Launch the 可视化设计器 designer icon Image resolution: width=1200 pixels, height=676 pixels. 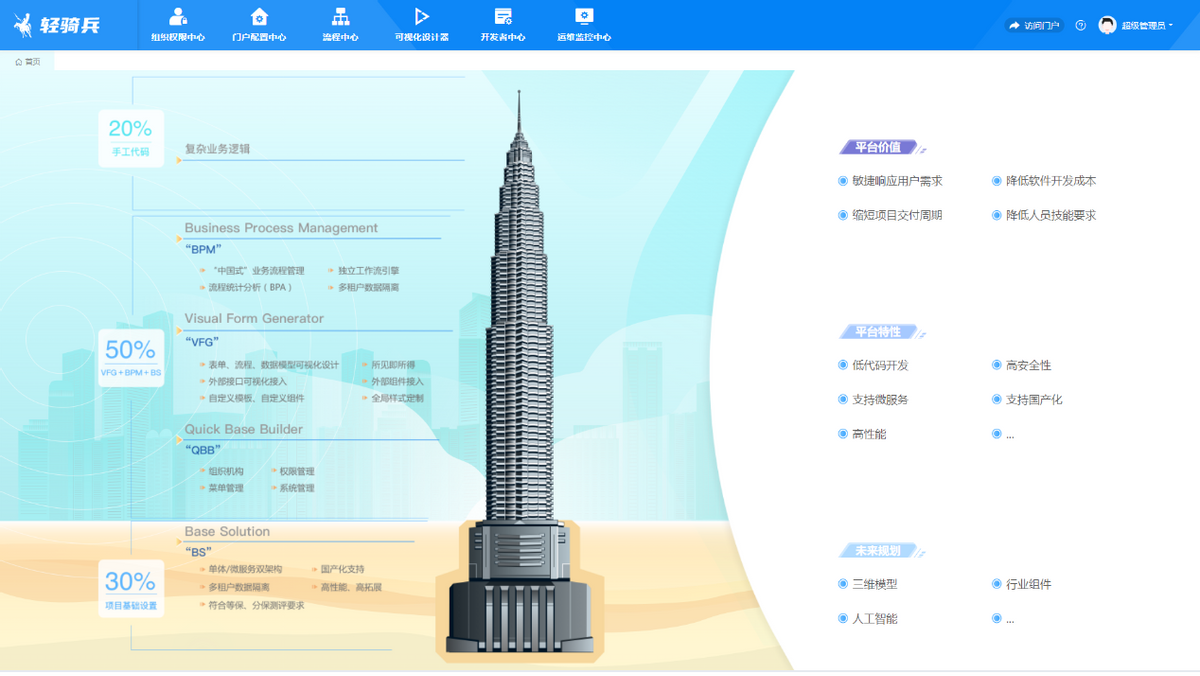tap(421, 16)
